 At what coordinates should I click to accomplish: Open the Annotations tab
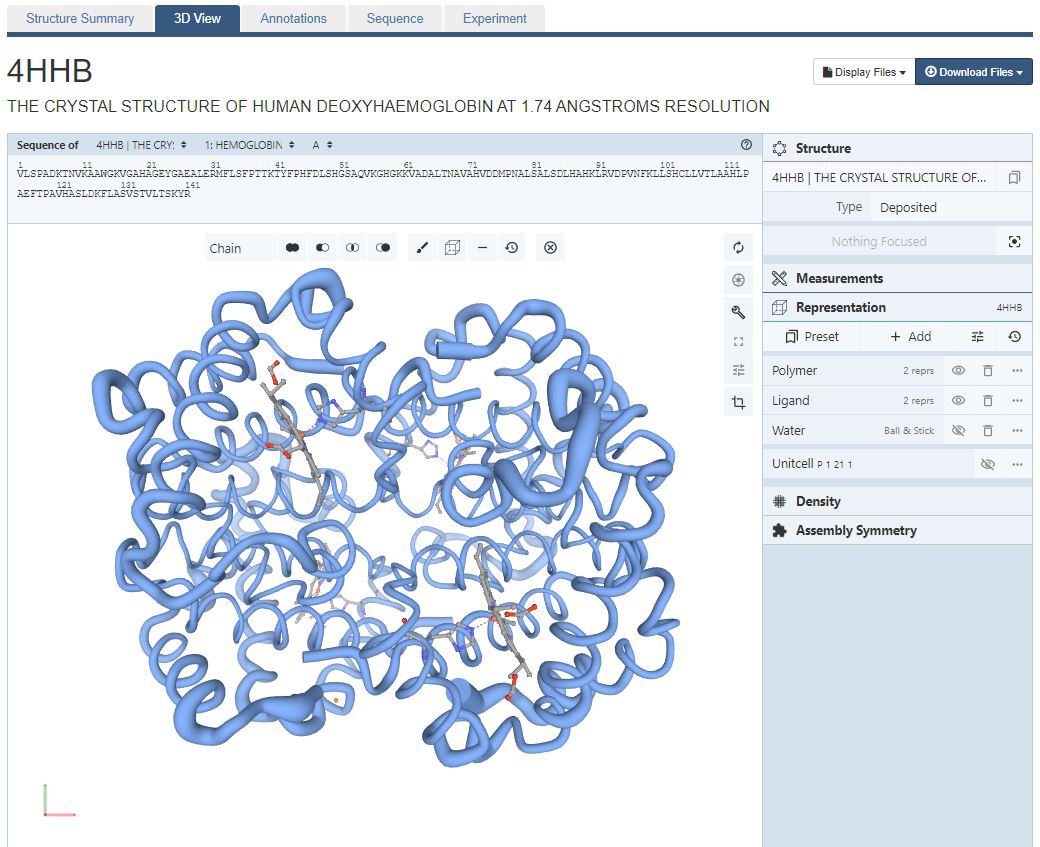click(x=293, y=18)
